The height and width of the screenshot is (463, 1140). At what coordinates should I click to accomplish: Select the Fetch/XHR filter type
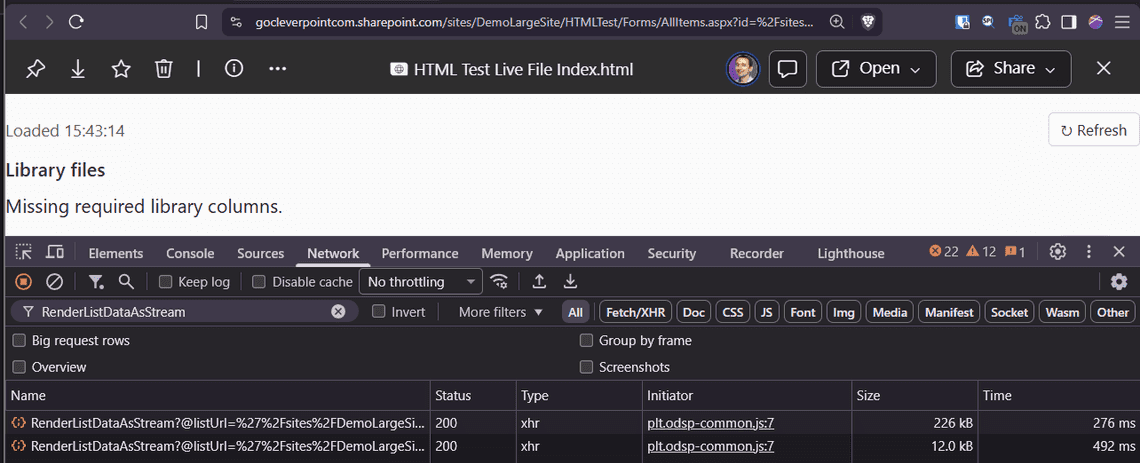pyautogui.click(x=635, y=313)
